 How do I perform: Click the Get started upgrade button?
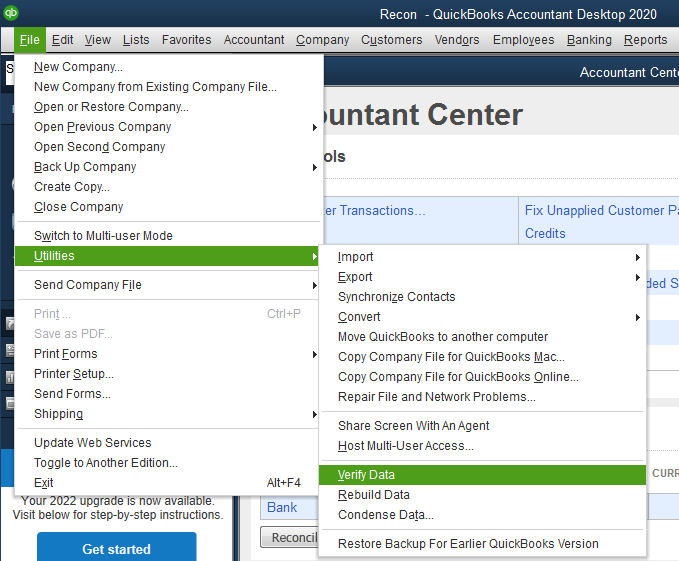pyautogui.click(x=116, y=549)
